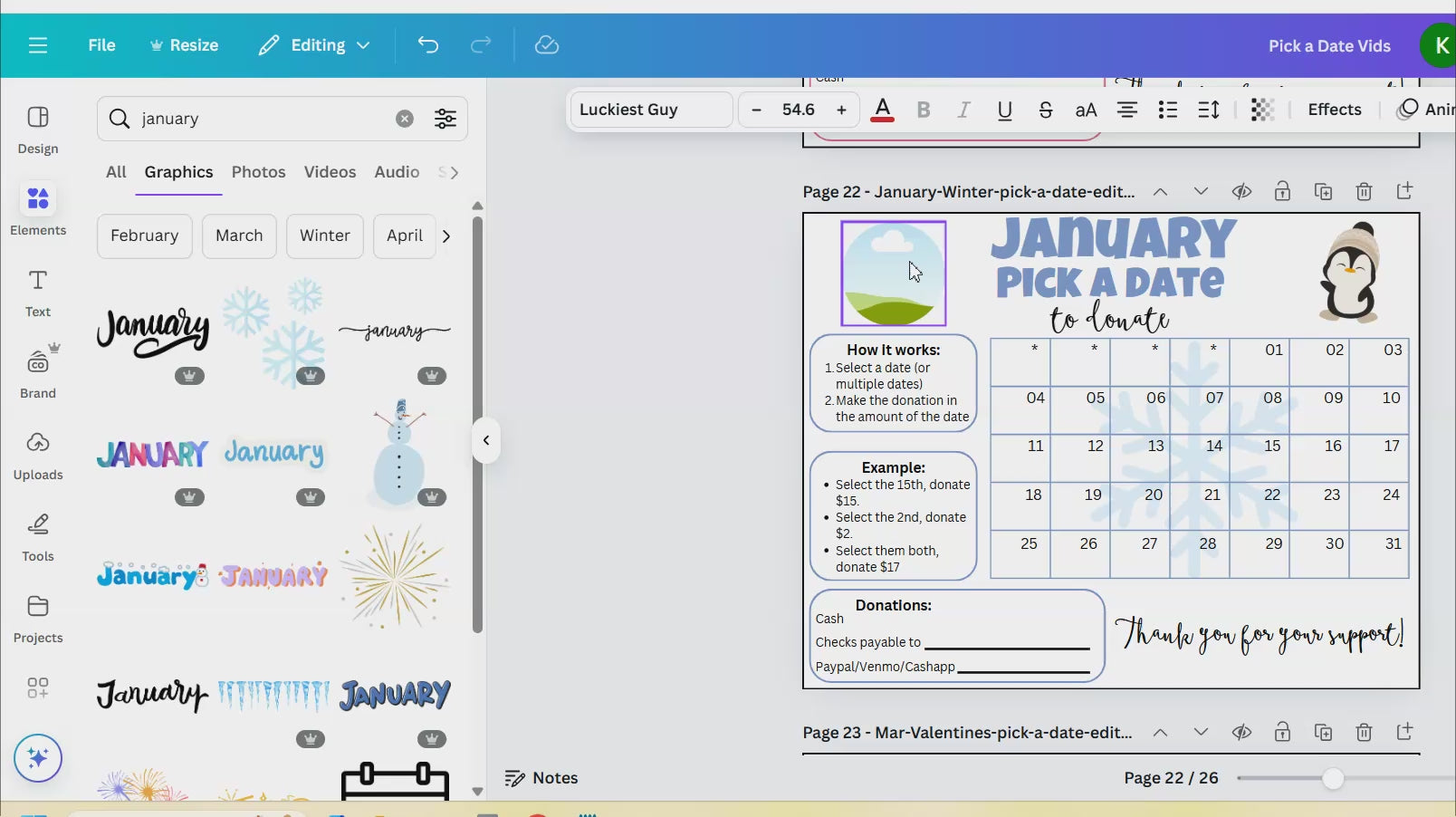Toggle bold text formatting
This screenshot has width=1456, height=817.
[924, 110]
